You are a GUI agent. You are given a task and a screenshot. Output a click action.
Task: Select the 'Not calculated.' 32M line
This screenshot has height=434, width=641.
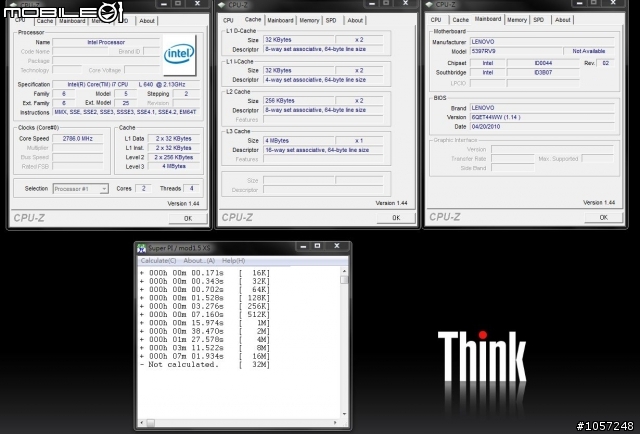(205, 365)
